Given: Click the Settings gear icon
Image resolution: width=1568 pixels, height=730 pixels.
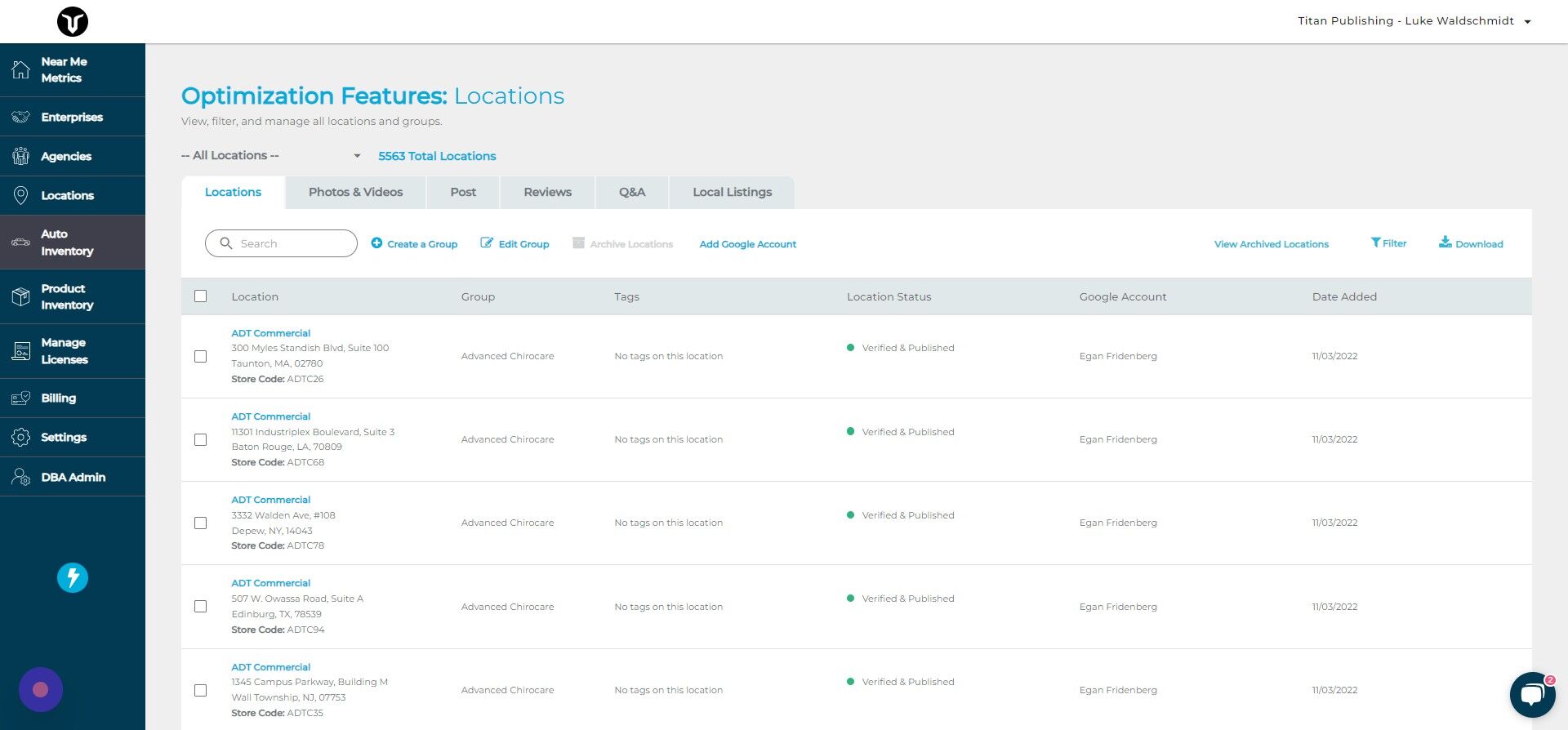Looking at the screenshot, I should coord(20,438).
